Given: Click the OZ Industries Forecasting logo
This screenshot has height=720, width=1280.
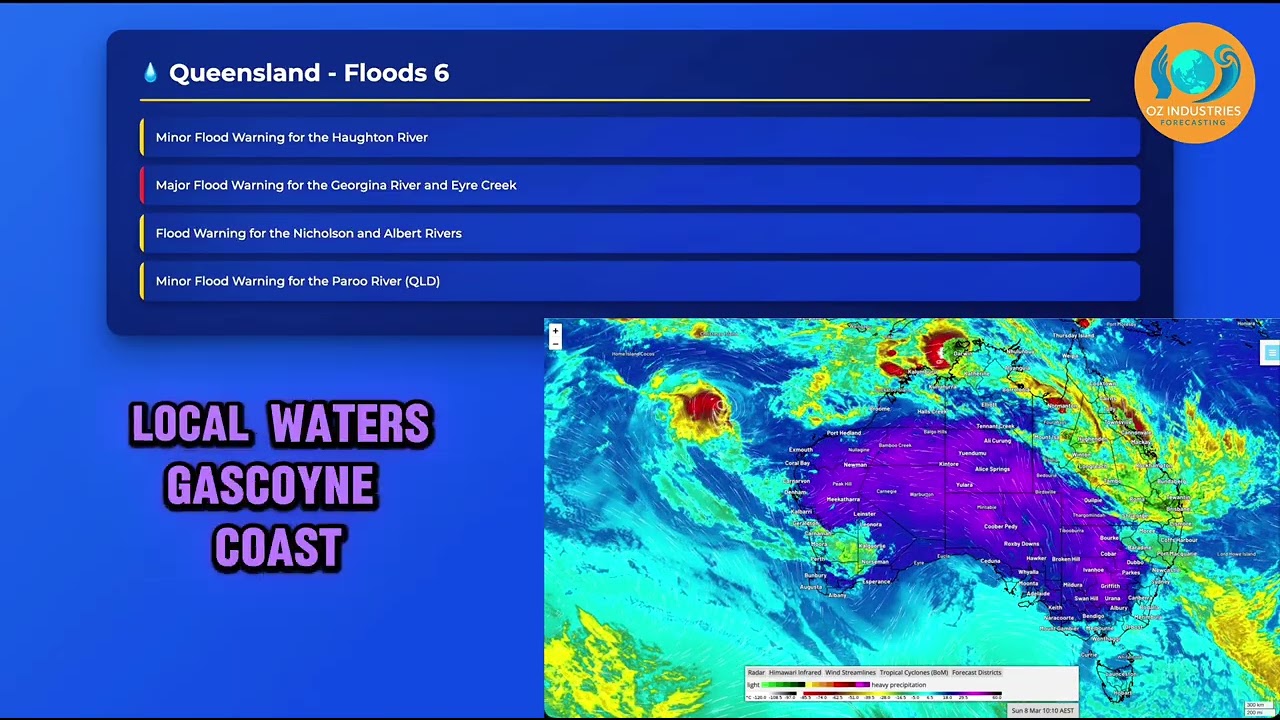Looking at the screenshot, I should pos(1194,83).
